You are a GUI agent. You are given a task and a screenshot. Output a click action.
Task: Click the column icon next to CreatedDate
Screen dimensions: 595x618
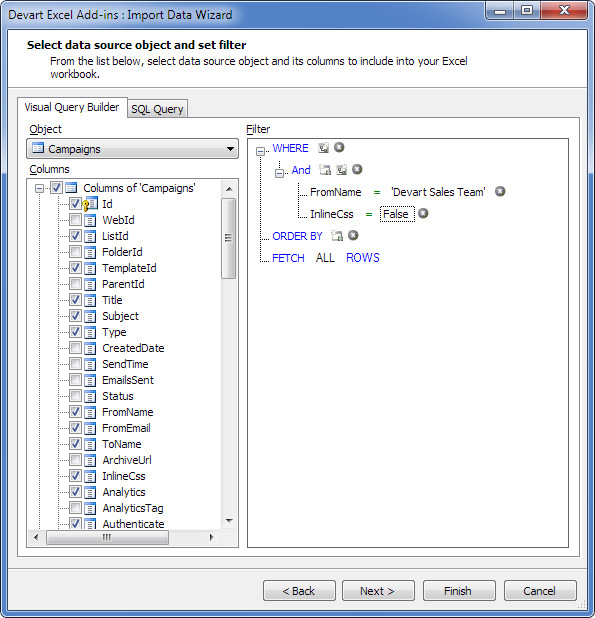90,348
